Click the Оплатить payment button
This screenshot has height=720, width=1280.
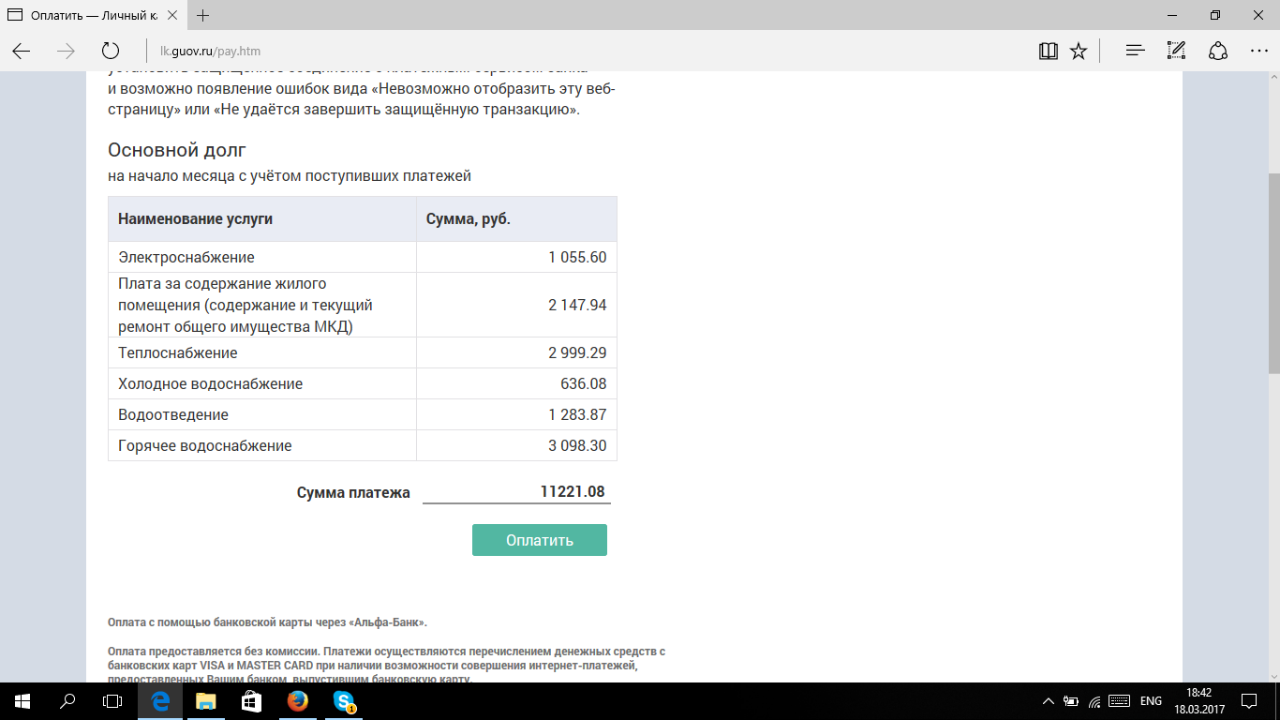(x=539, y=540)
